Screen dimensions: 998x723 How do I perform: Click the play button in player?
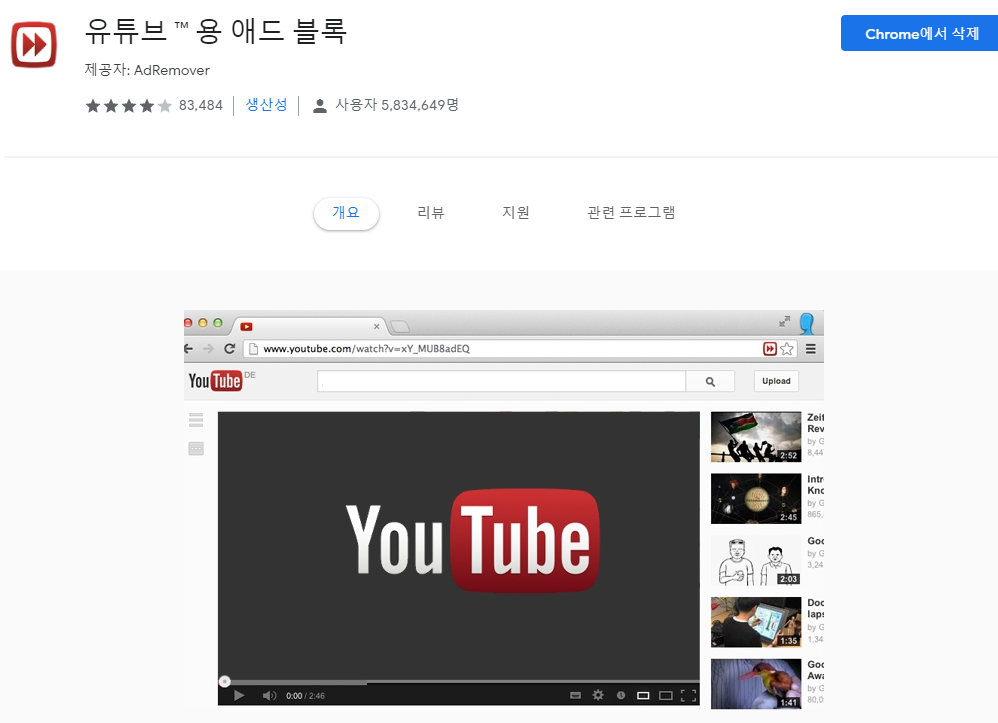click(239, 696)
